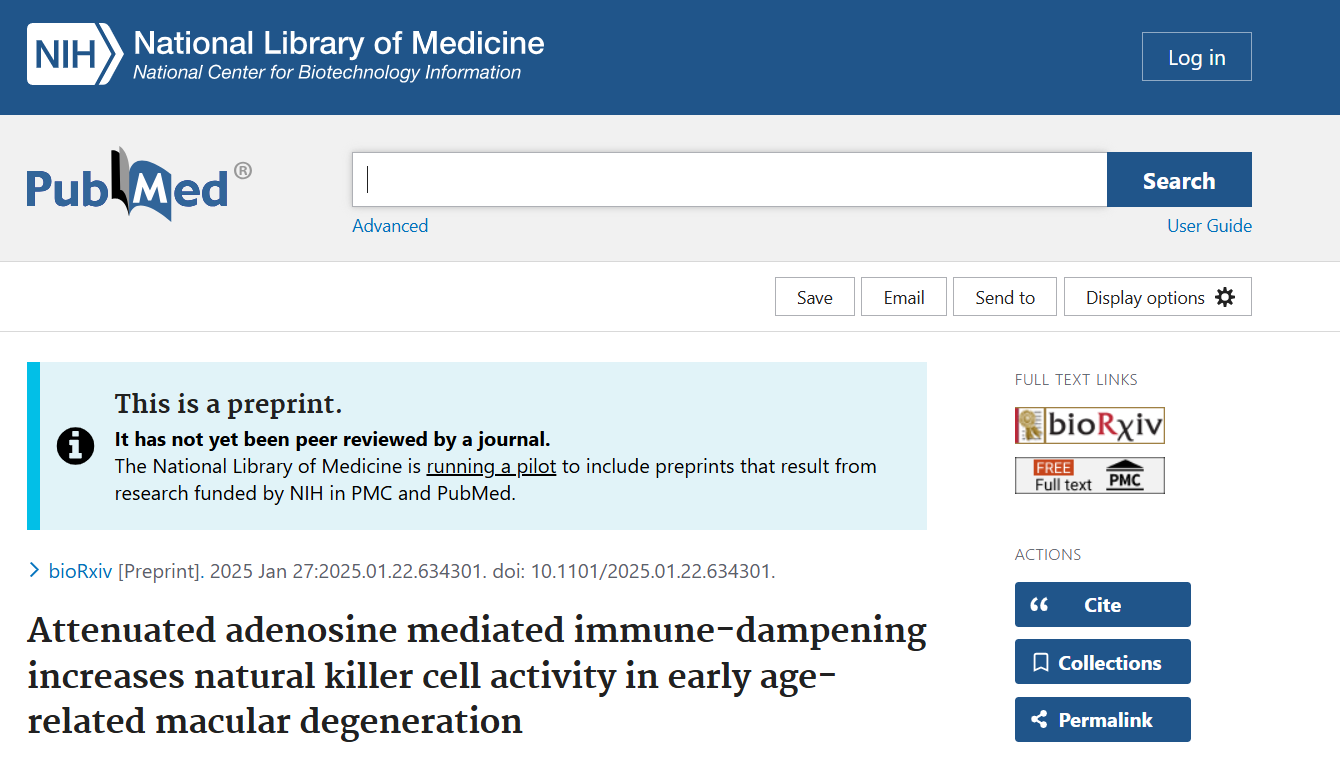Click the Save button
Image resolution: width=1340 pixels, height=757 pixels.
point(814,297)
